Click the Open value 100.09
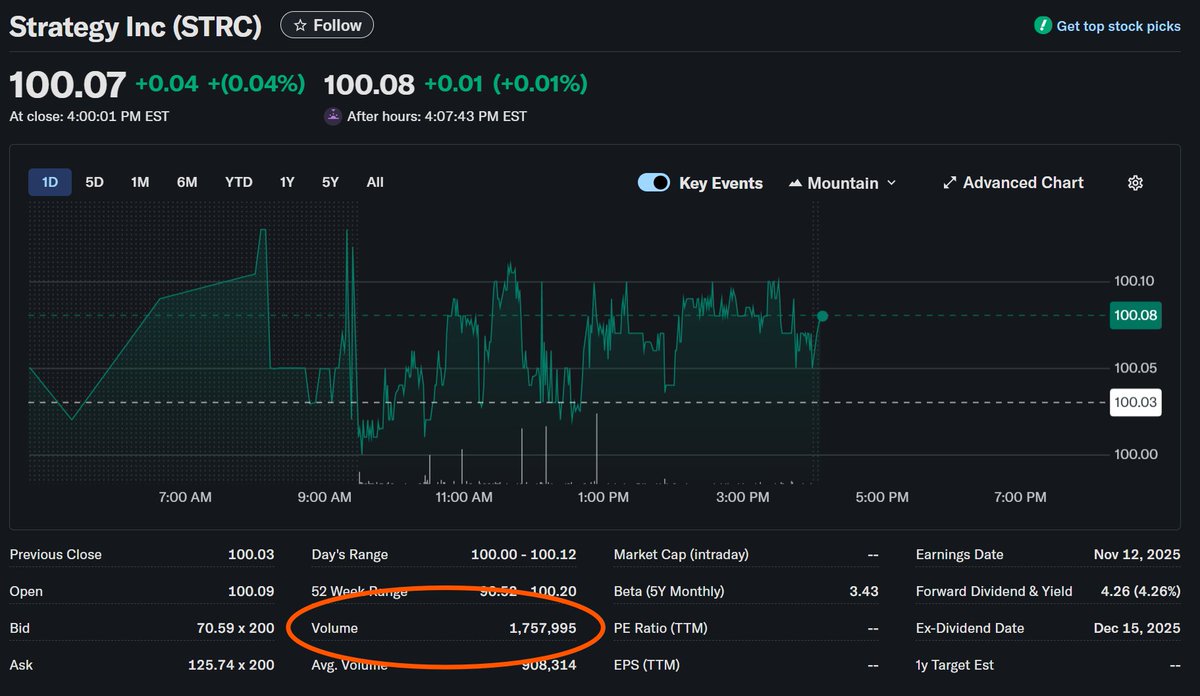Image resolution: width=1200 pixels, height=696 pixels. click(251, 591)
